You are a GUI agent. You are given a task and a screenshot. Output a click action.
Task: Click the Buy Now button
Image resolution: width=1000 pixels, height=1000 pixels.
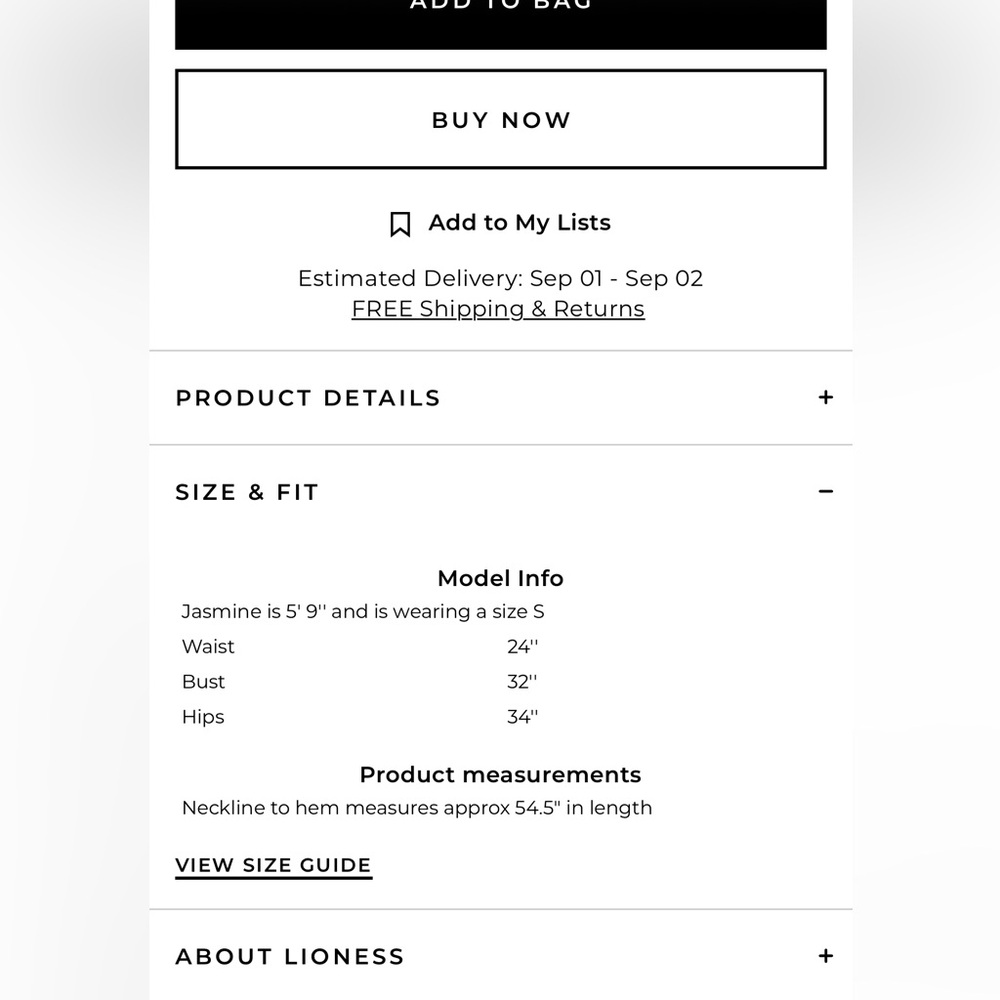point(501,119)
